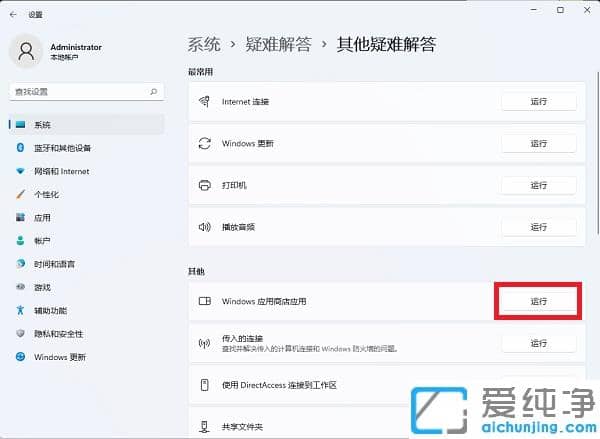Select 游戏 in the sidebar
This screenshot has width=600, height=439.
point(86,287)
